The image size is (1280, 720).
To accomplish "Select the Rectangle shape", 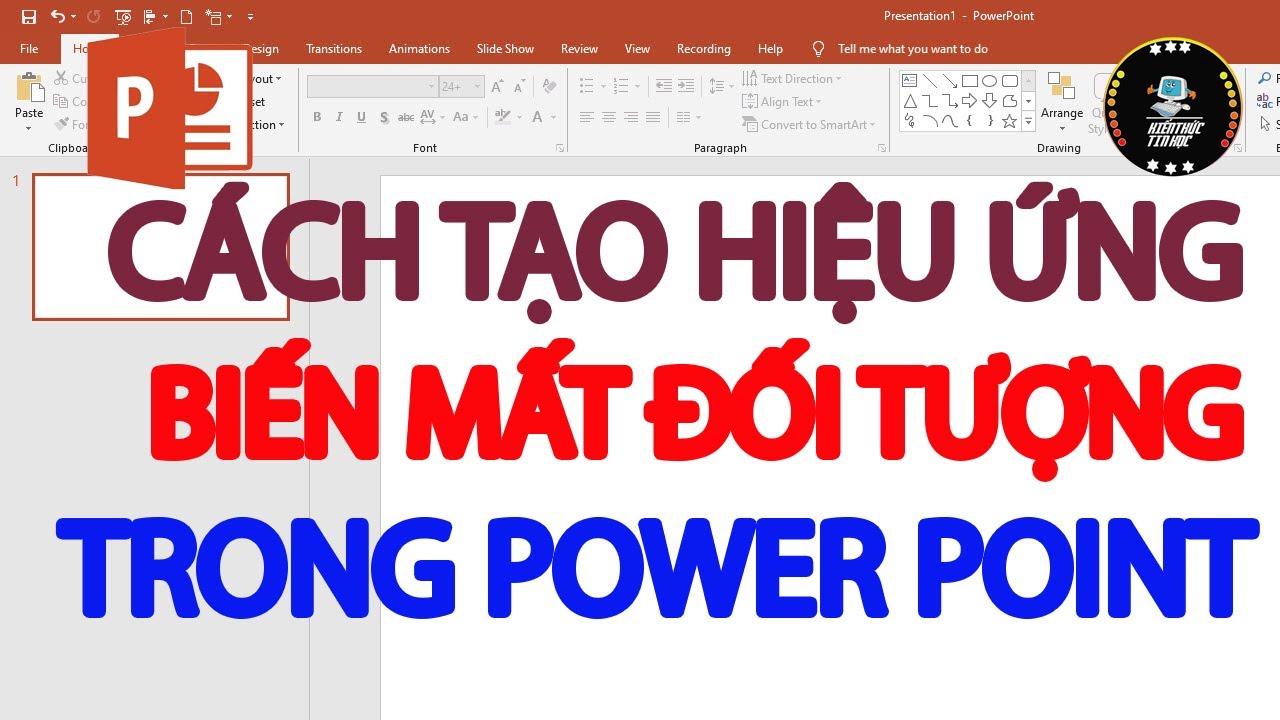I will (970, 81).
